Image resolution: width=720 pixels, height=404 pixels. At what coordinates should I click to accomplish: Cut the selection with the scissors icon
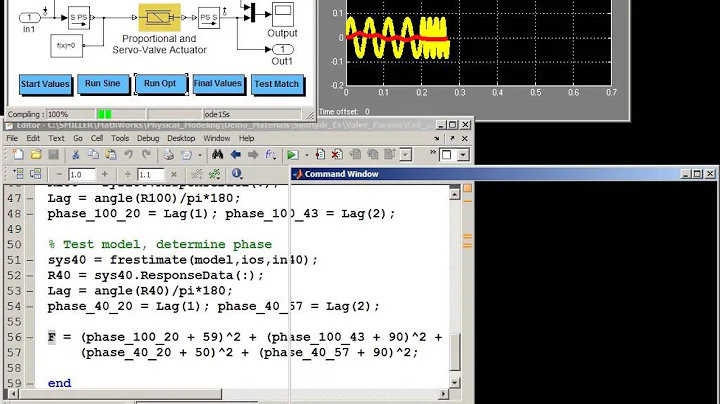click(76, 155)
